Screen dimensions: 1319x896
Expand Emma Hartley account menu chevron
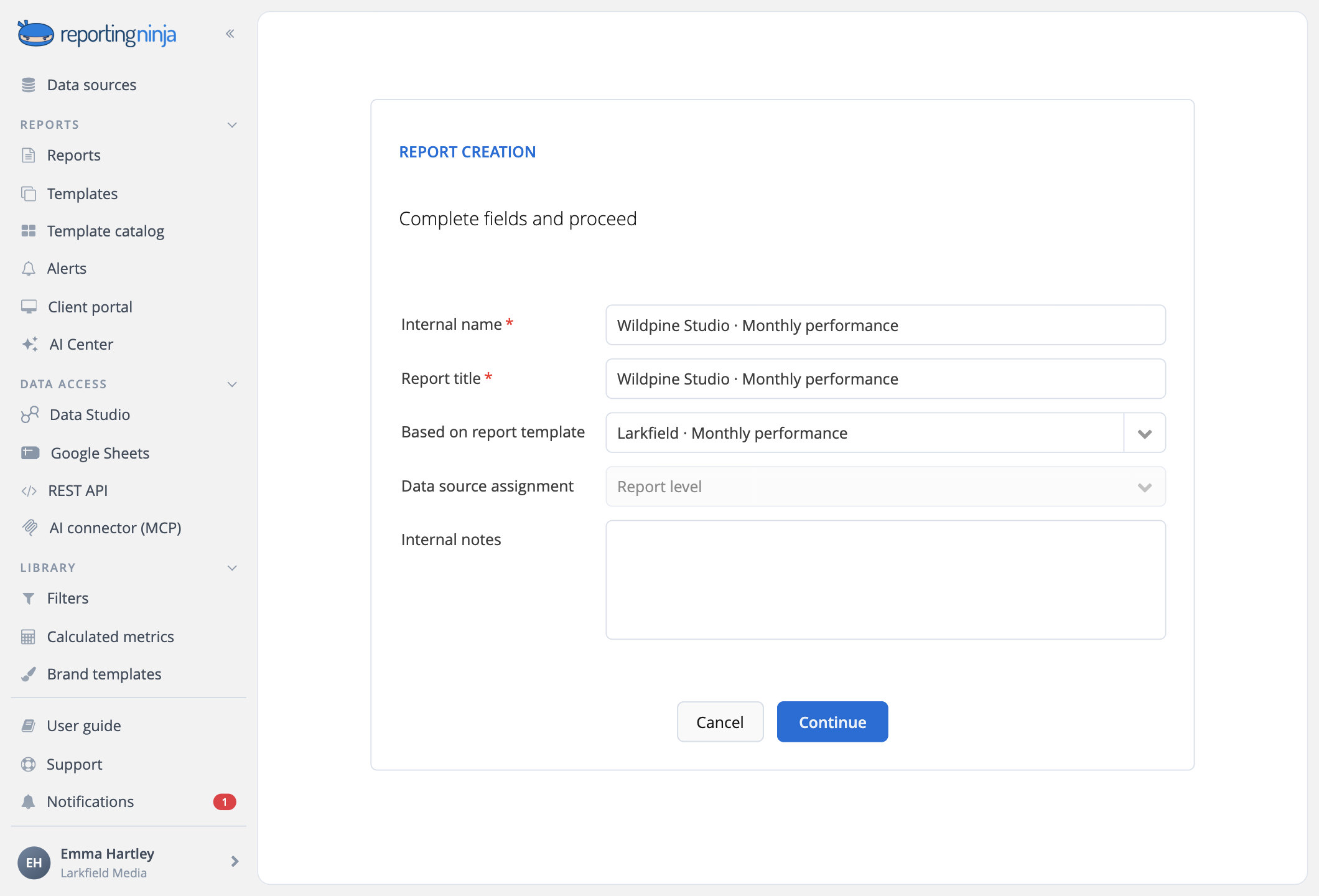(x=235, y=861)
